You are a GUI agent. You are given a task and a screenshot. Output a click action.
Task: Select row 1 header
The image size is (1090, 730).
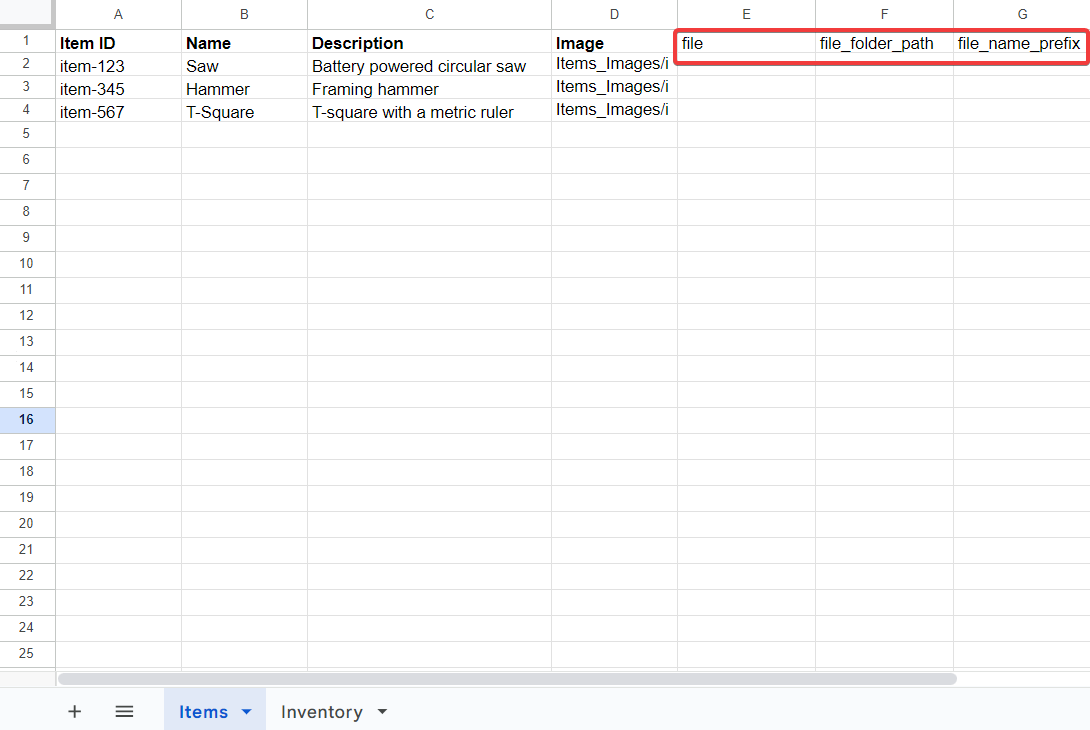point(27,42)
